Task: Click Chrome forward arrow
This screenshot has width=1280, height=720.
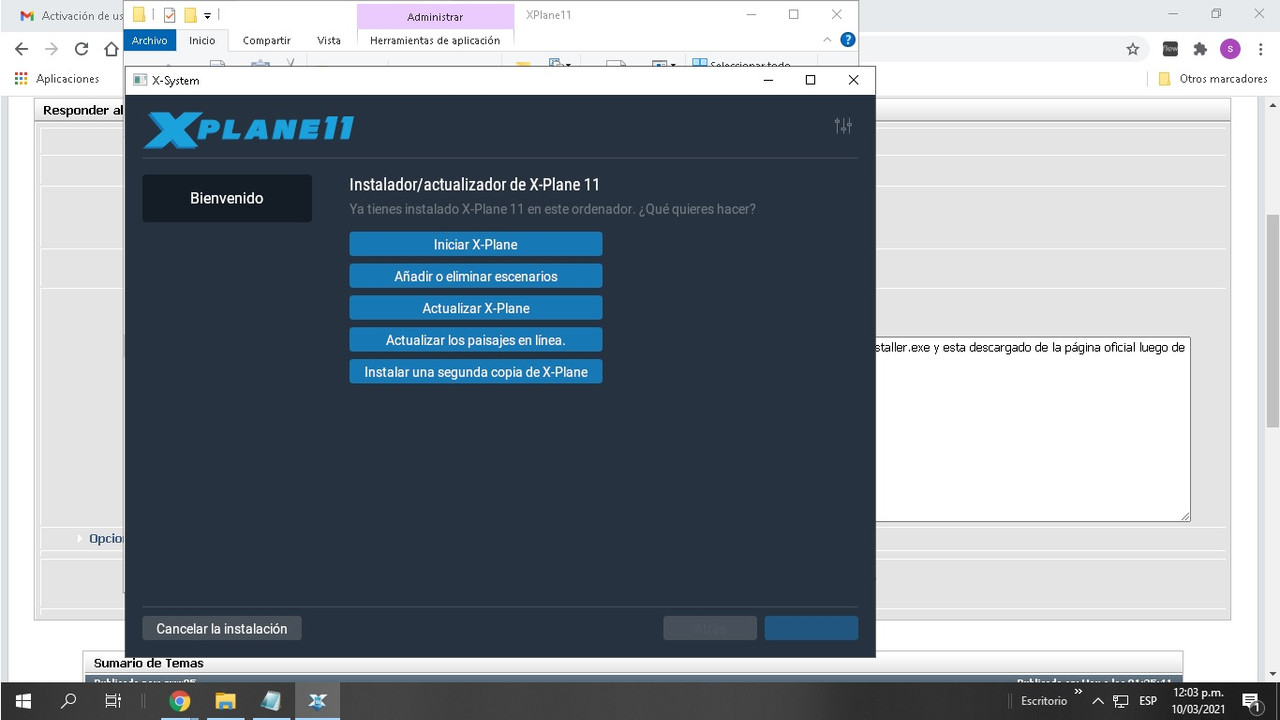Action: pyautogui.click(x=52, y=49)
